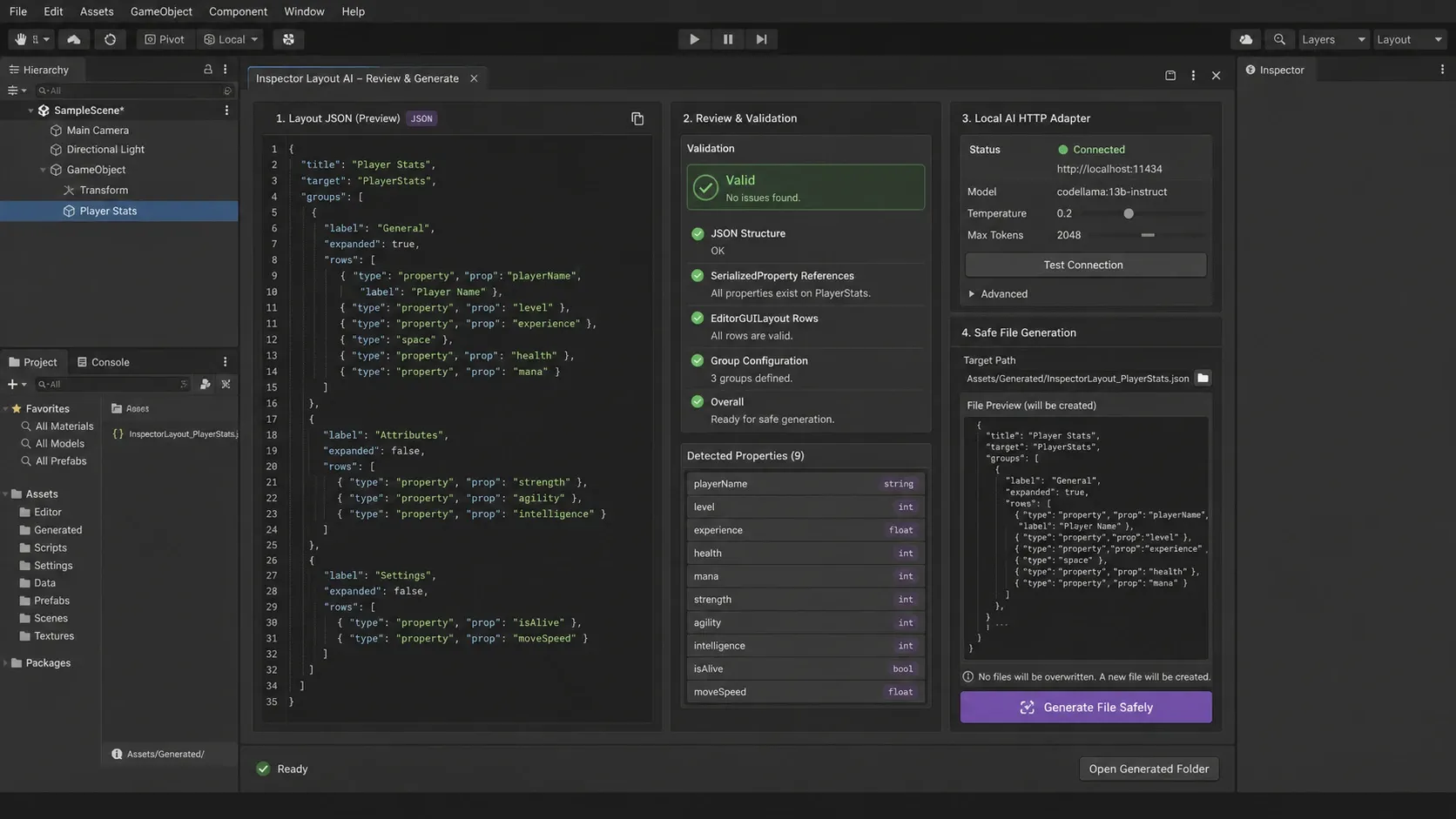Click Open Generated Folder button
This screenshot has width=1456, height=819.
(x=1149, y=769)
